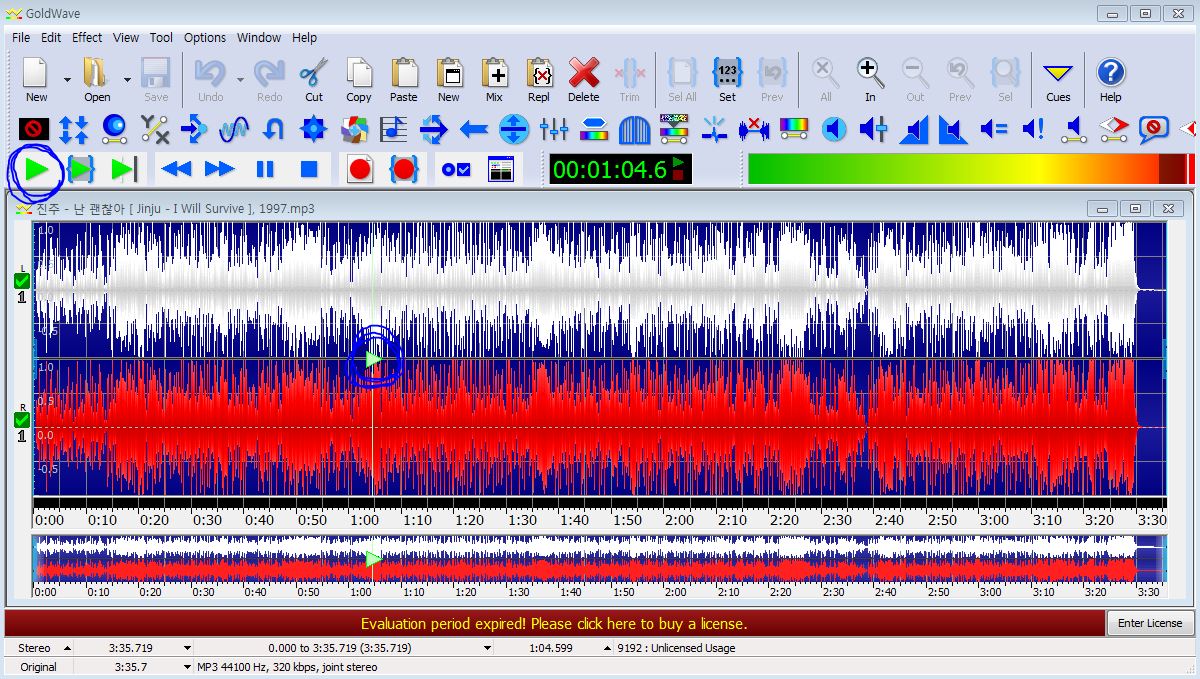Screen dimensions: 1200x679
Task: Pause playback with the Pause button
Action: [x=265, y=169]
